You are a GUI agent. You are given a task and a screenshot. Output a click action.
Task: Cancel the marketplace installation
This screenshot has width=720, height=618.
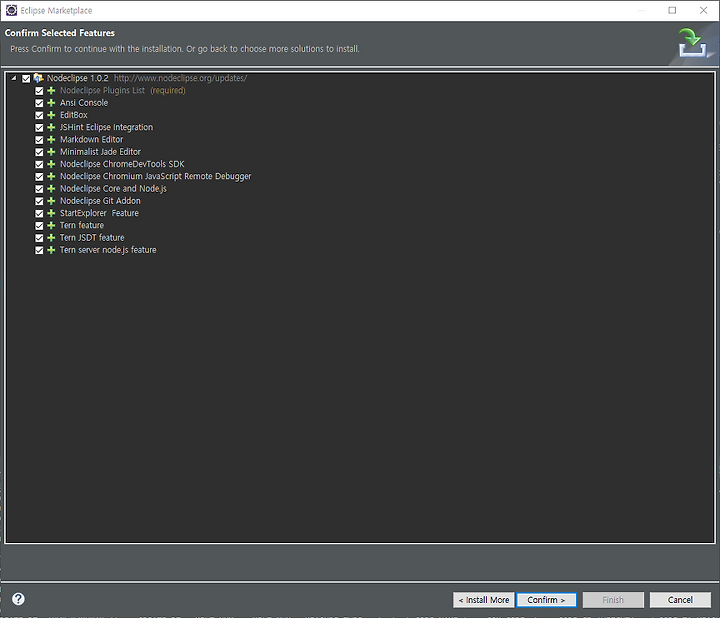[680, 600]
